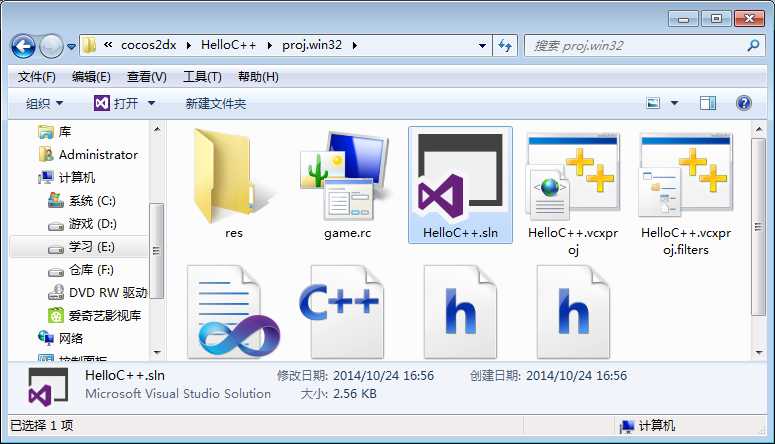Screen dimensions: 775x444
Task: Select the first h header file icon
Action: coord(460,311)
